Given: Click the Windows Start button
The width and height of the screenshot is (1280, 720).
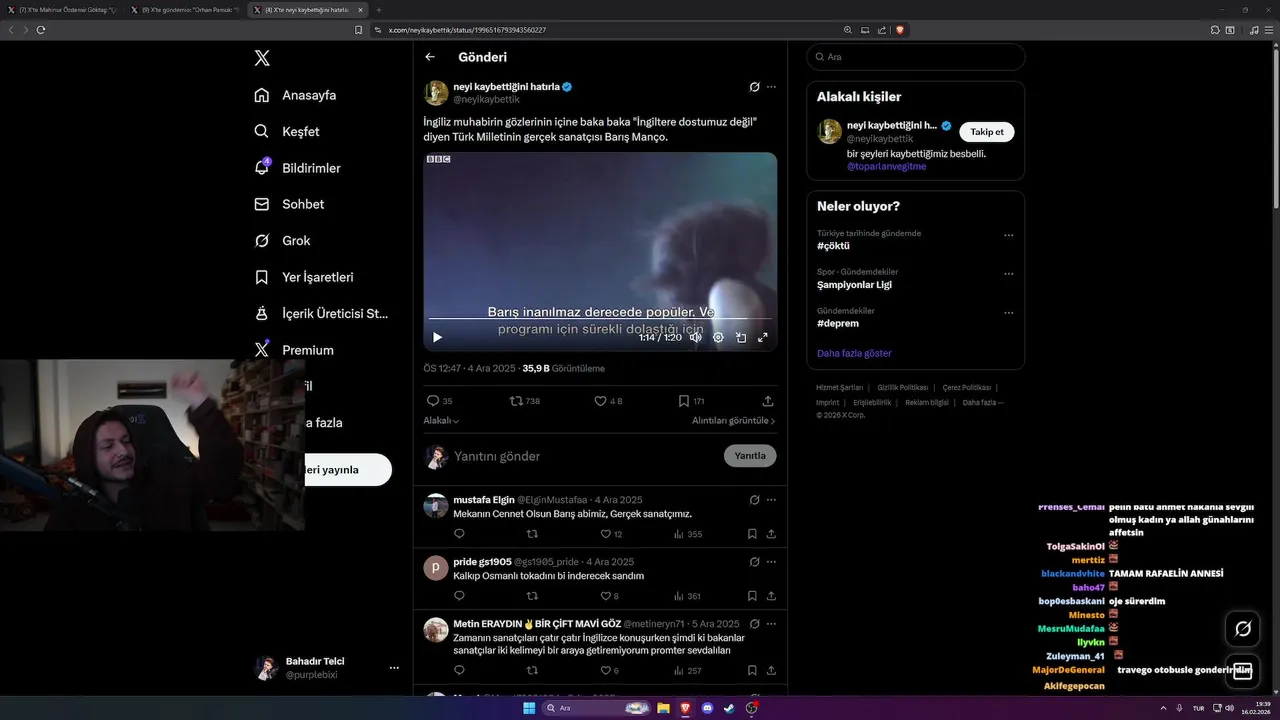Looking at the screenshot, I should 529,708.
